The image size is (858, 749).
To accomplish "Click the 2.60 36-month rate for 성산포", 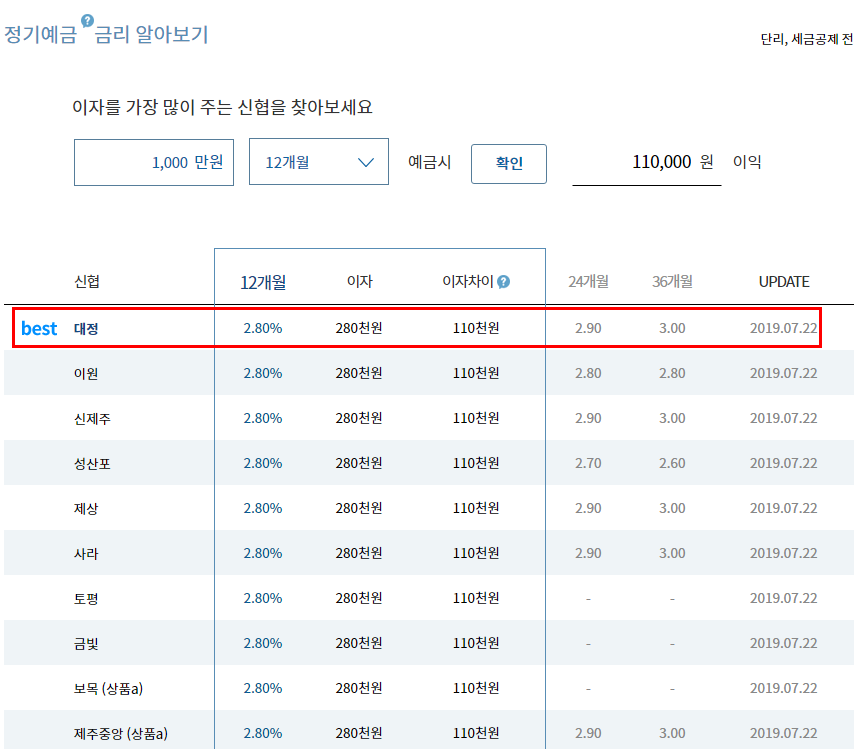I will click(672, 463).
